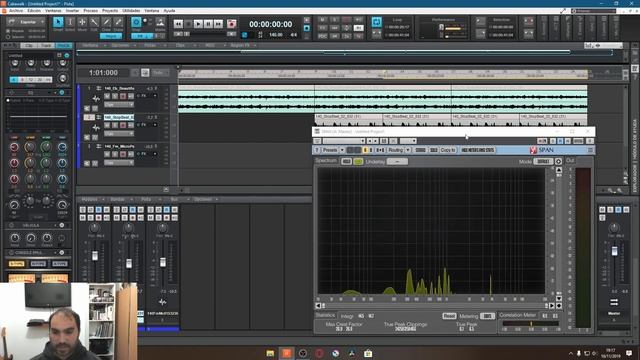Open File Explorer from Windows taskbar
This screenshot has width=640, height=360.
(270, 353)
